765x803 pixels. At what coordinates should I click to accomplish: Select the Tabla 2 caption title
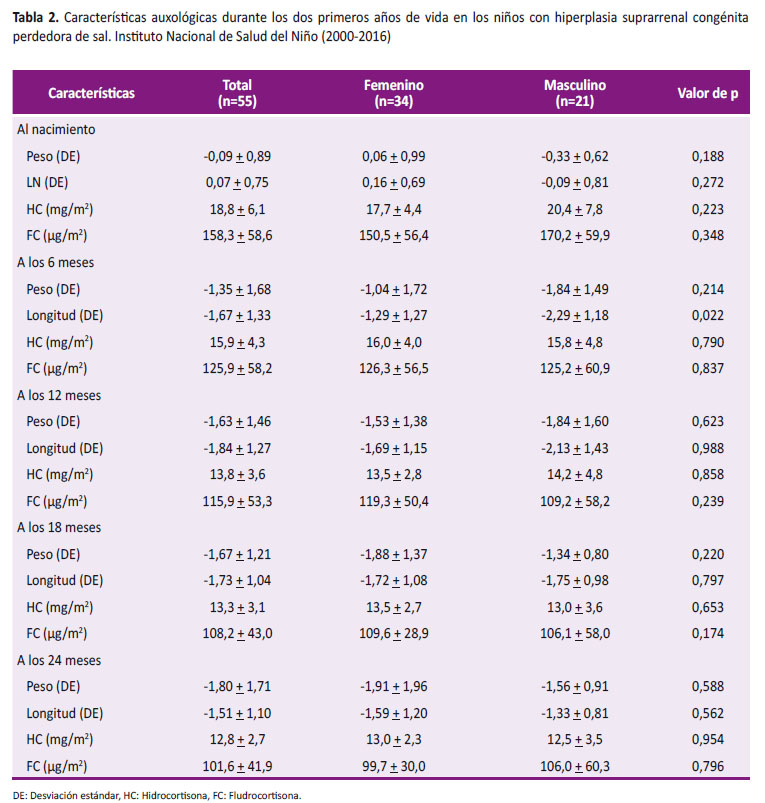pyautogui.click(x=380, y=27)
